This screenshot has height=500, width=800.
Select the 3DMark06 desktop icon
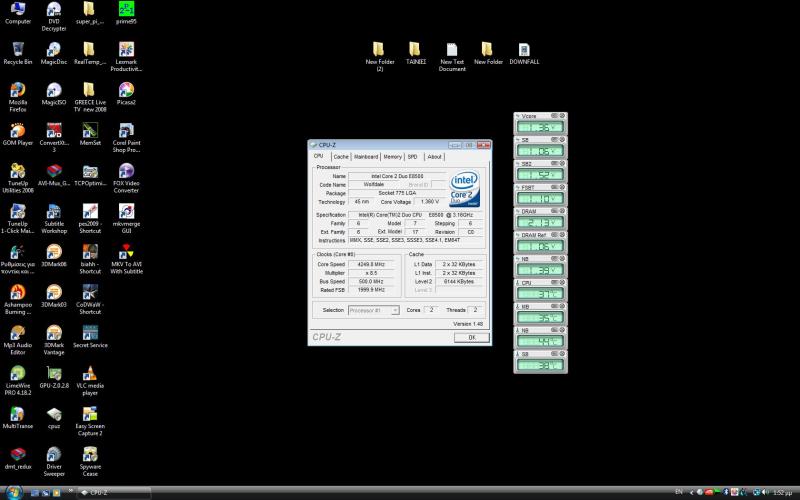click(x=54, y=256)
